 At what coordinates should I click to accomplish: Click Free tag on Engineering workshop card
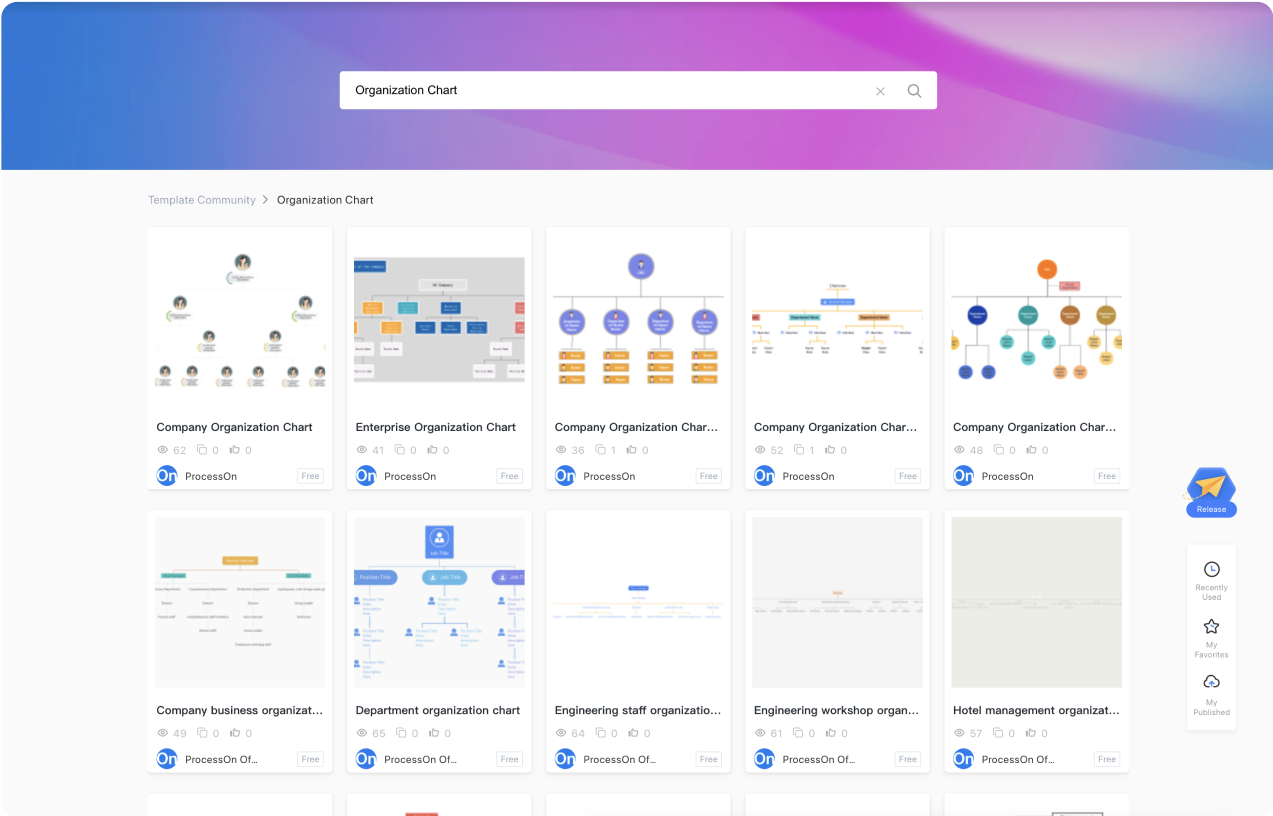click(908, 759)
